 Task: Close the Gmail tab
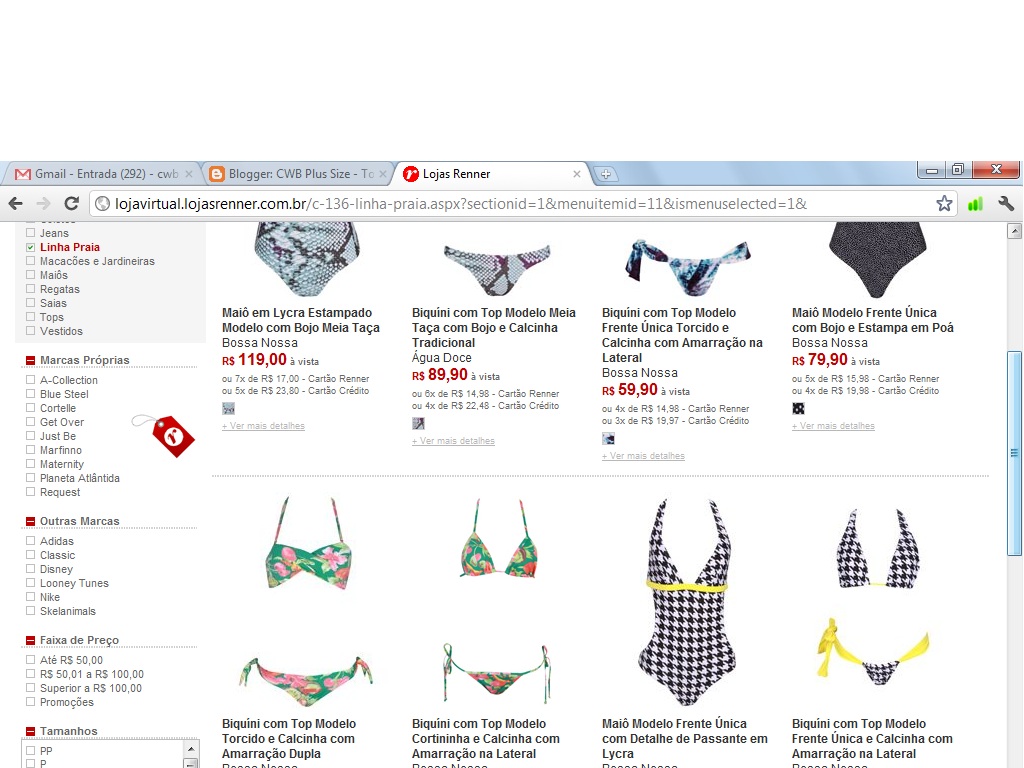click(x=189, y=174)
